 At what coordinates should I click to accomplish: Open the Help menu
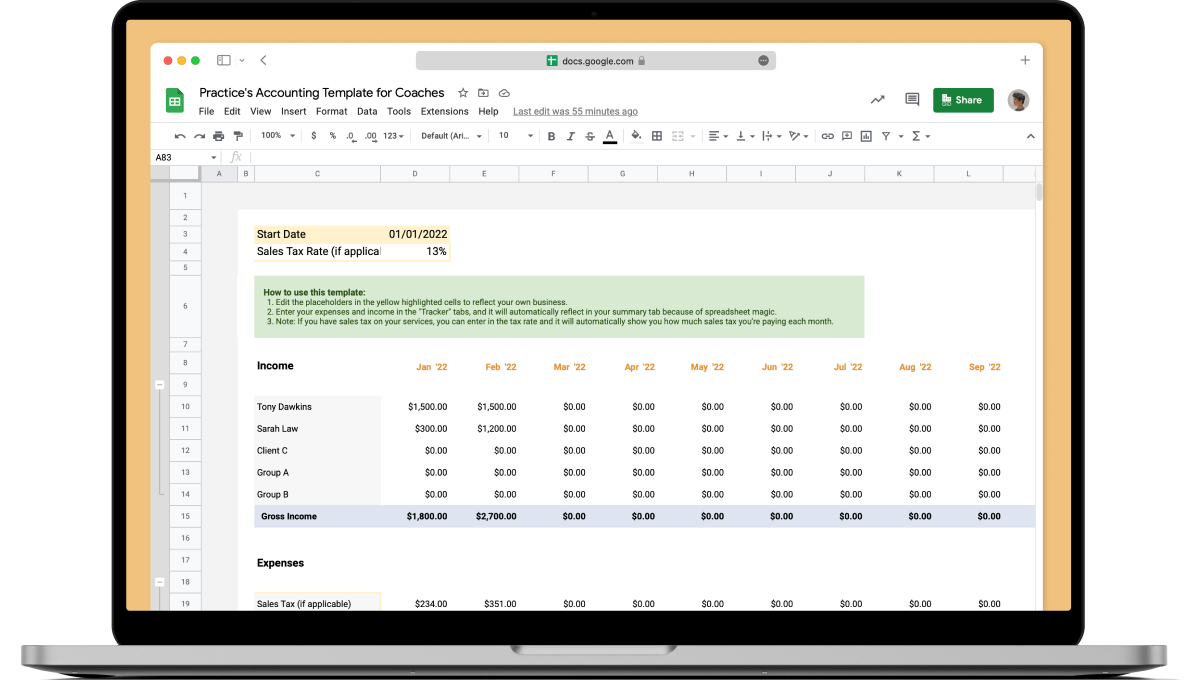point(488,111)
